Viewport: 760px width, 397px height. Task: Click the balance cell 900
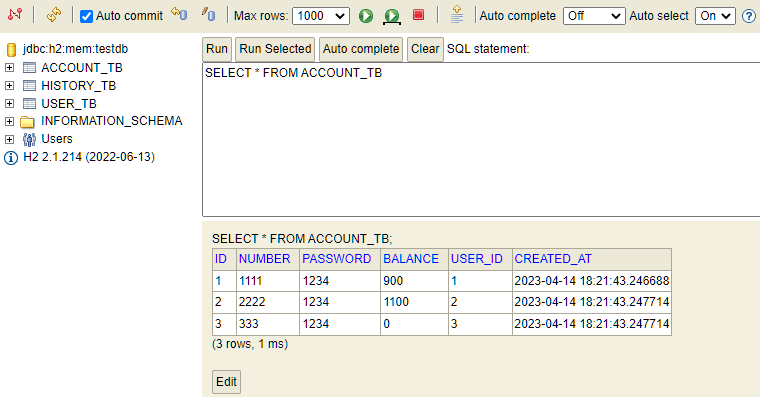(414, 281)
